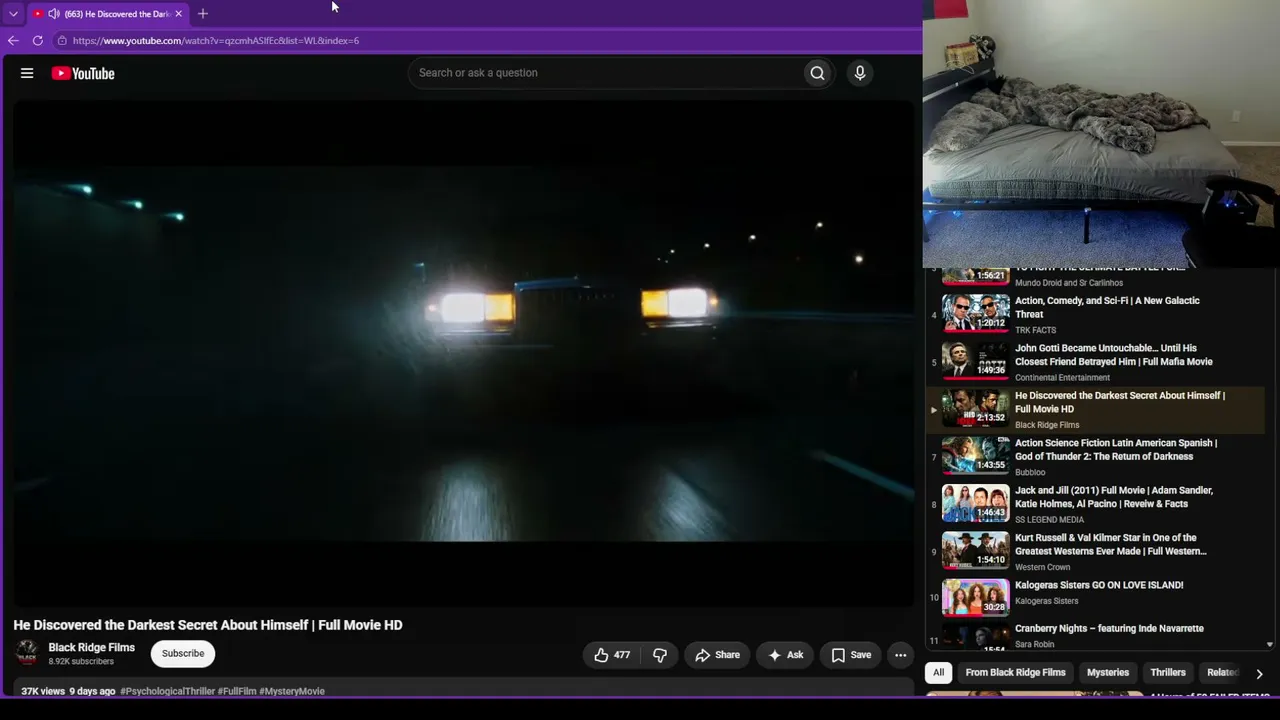Click the browser address bar URL
This screenshot has width=1280, height=720.
(x=216, y=41)
